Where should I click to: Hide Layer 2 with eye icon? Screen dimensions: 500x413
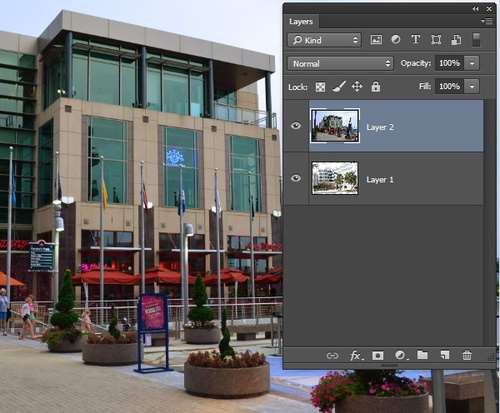coord(296,126)
